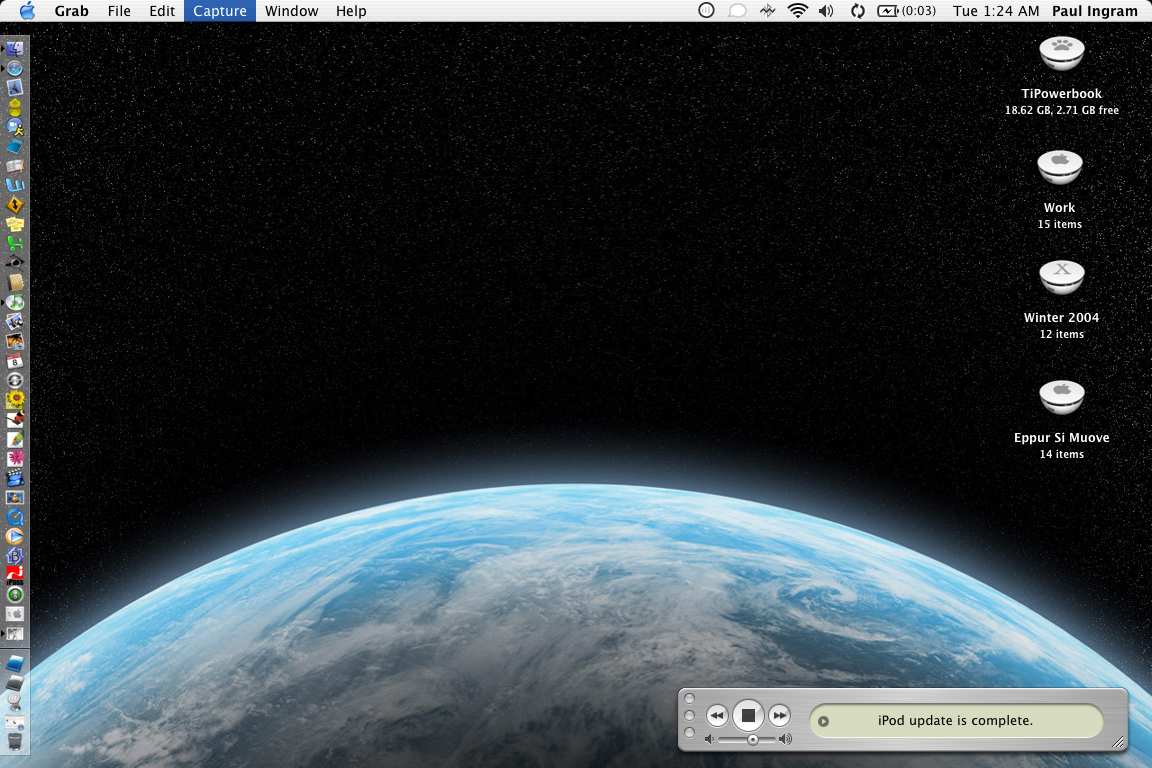Open the Trash in the Dock
The image size is (1152, 768).
click(x=15, y=741)
